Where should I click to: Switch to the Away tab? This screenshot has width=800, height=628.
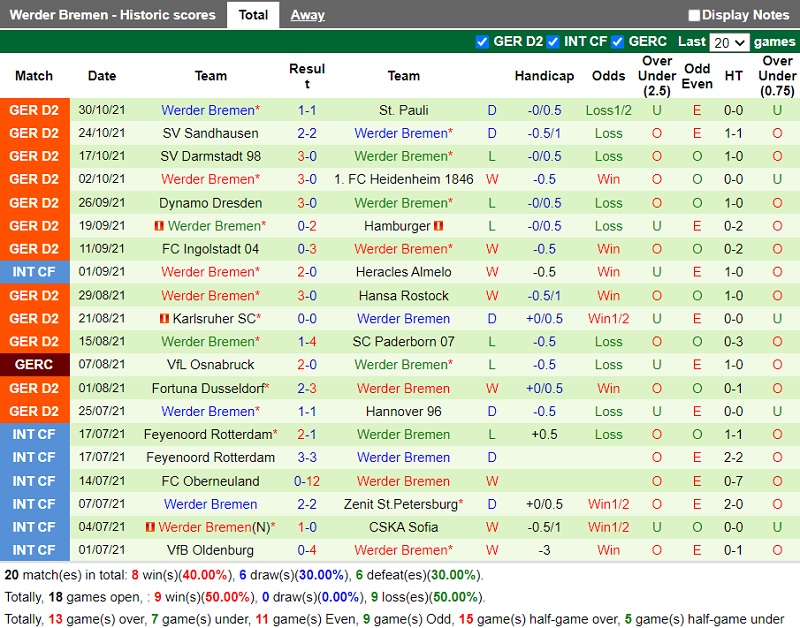pos(307,15)
